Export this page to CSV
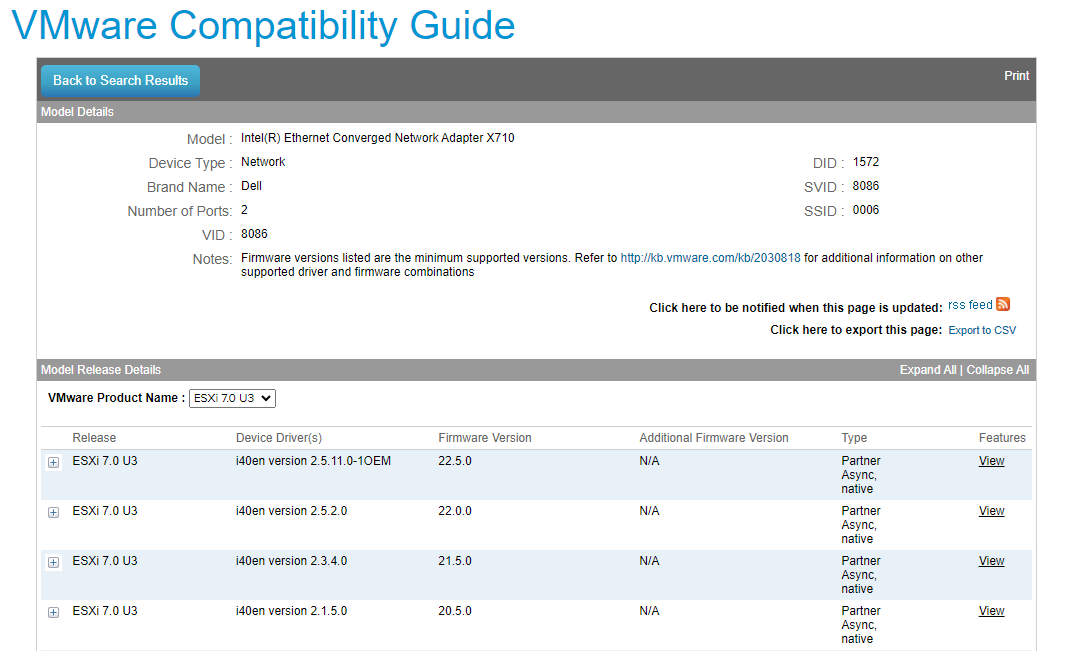 click(981, 329)
